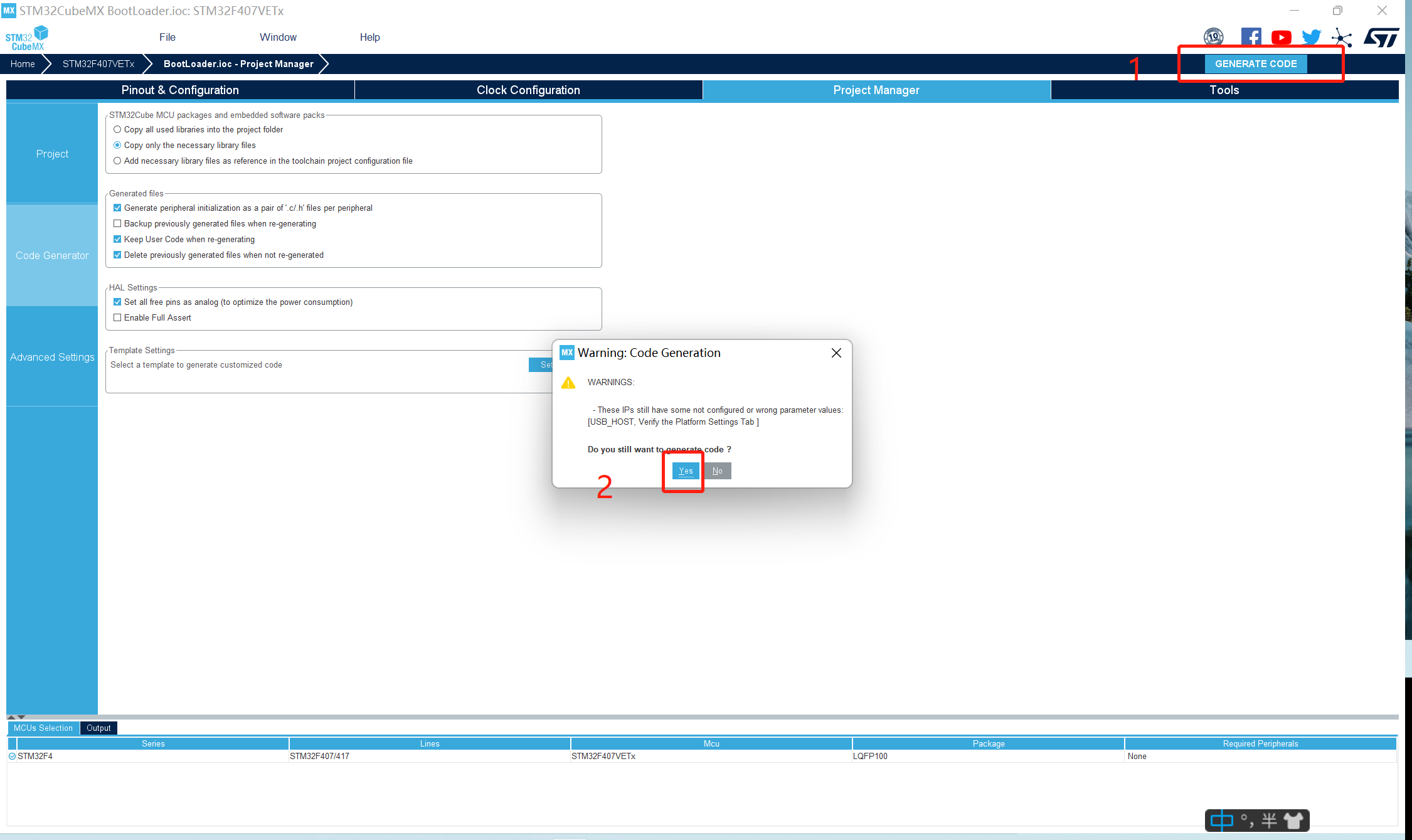Click the IME Chinese mode icon
This screenshot has width=1412, height=840.
1221,820
